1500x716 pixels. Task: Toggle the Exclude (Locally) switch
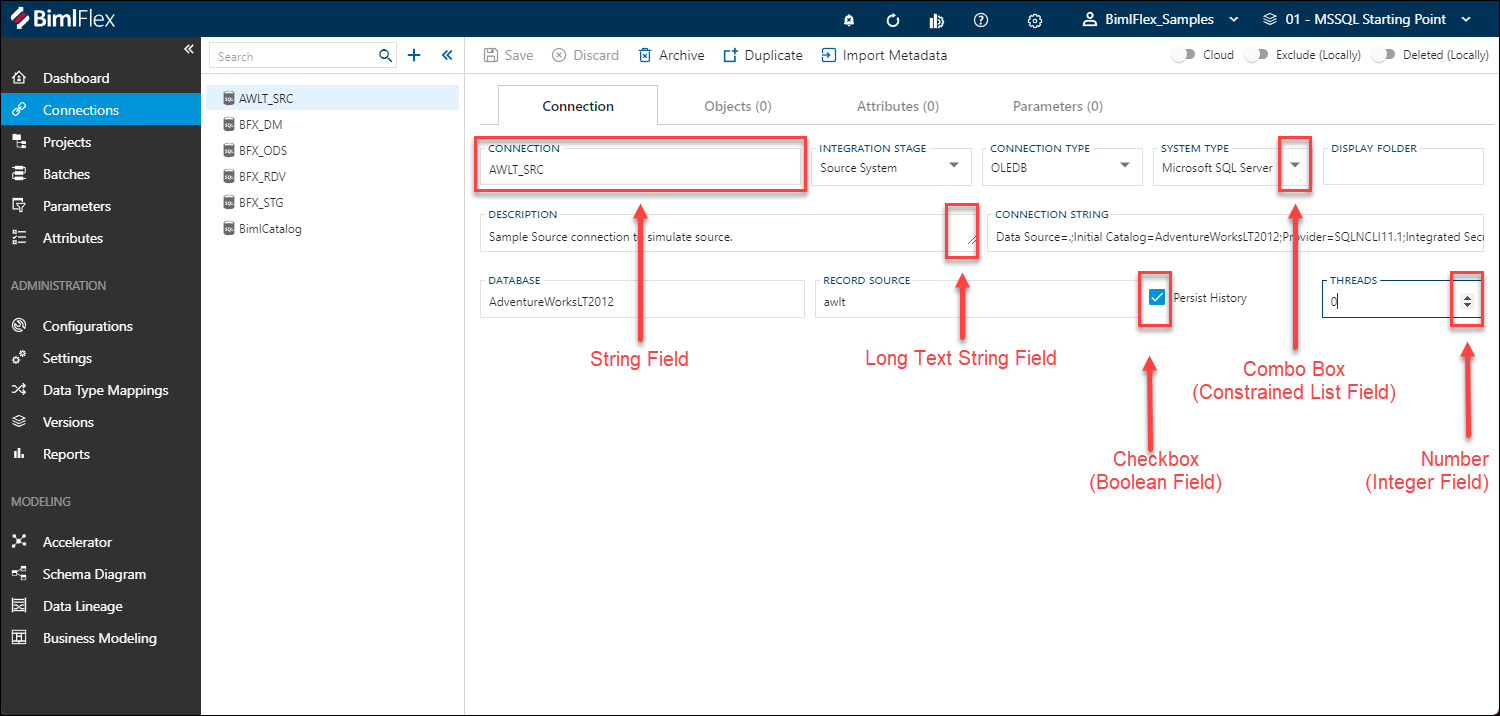tap(1256, 55)
